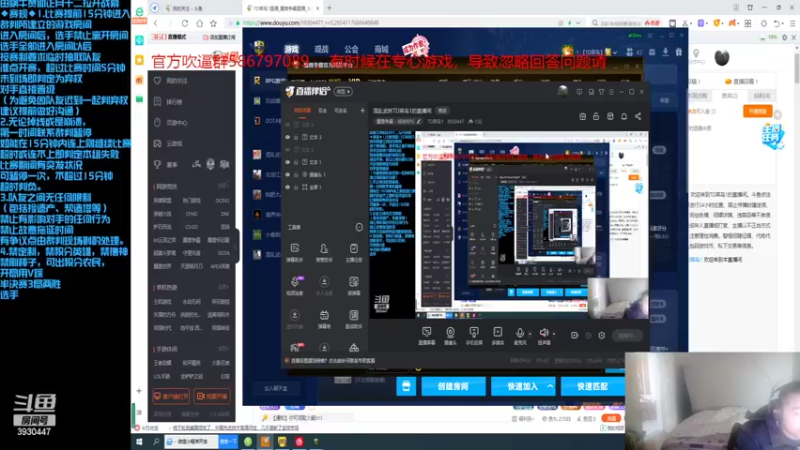Click the browser address bar URL
This screenshot has height=450, width=800.
(x=311, y=23)
